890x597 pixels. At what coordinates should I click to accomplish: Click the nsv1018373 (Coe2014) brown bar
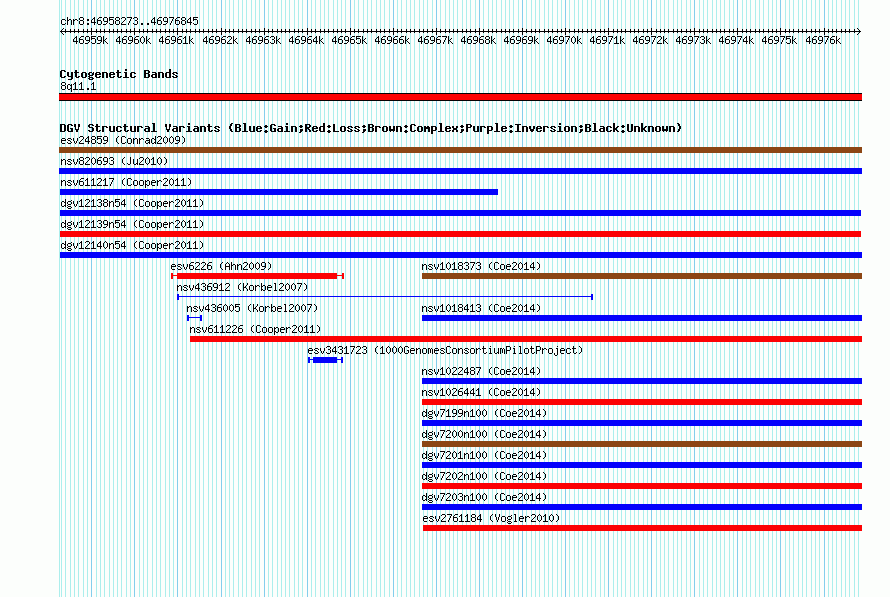click(x=642, y=276)
